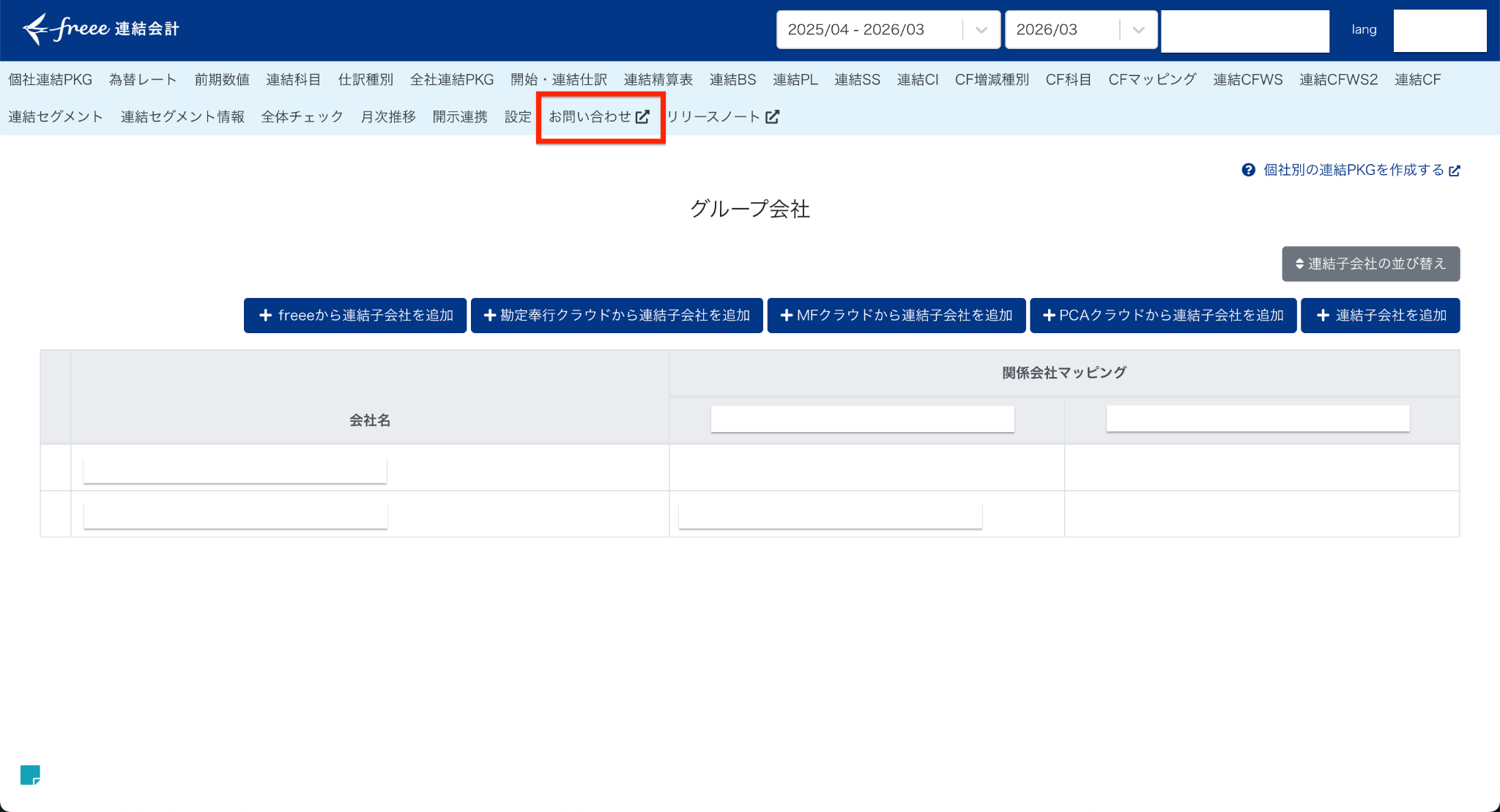Click 連結子会社の並び替え button
Screen dimensions: 1500x812
coord(1370,264)
